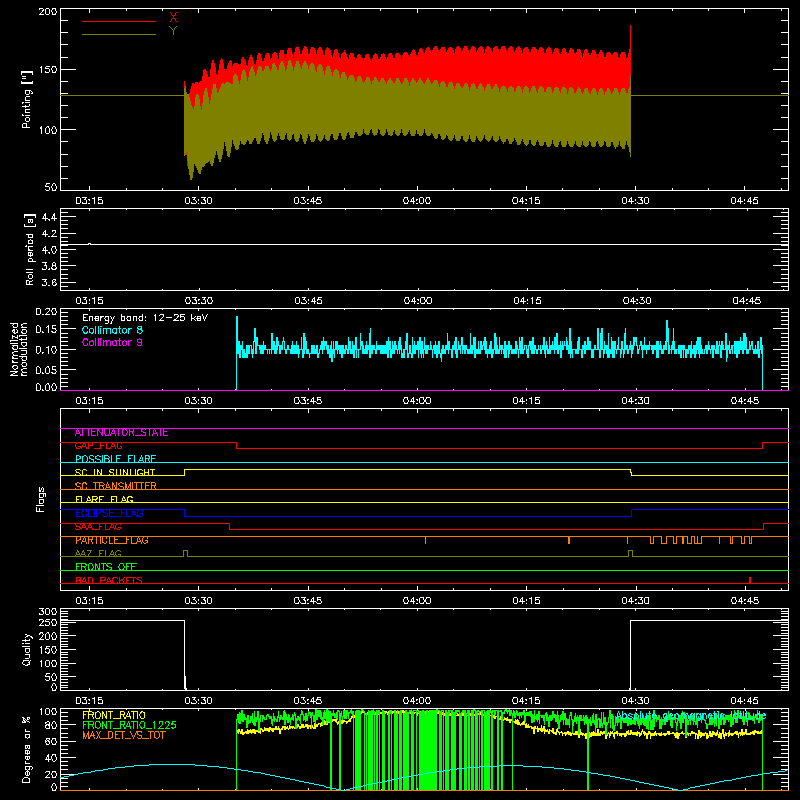Viewport: 800px width, 800px height.
Task: Click the 3.6 tick on Roll period axis
Action: tap(49, 282)
